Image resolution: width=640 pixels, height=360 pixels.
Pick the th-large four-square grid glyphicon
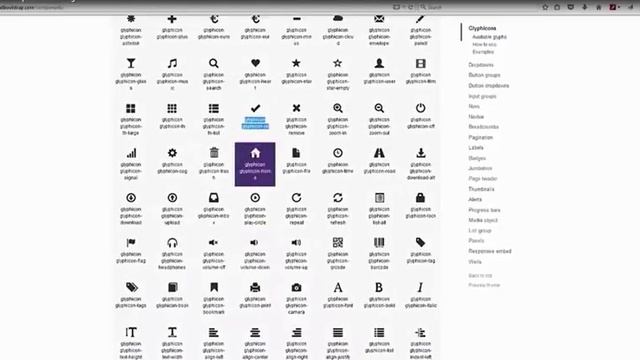click(x=131, y=108)
